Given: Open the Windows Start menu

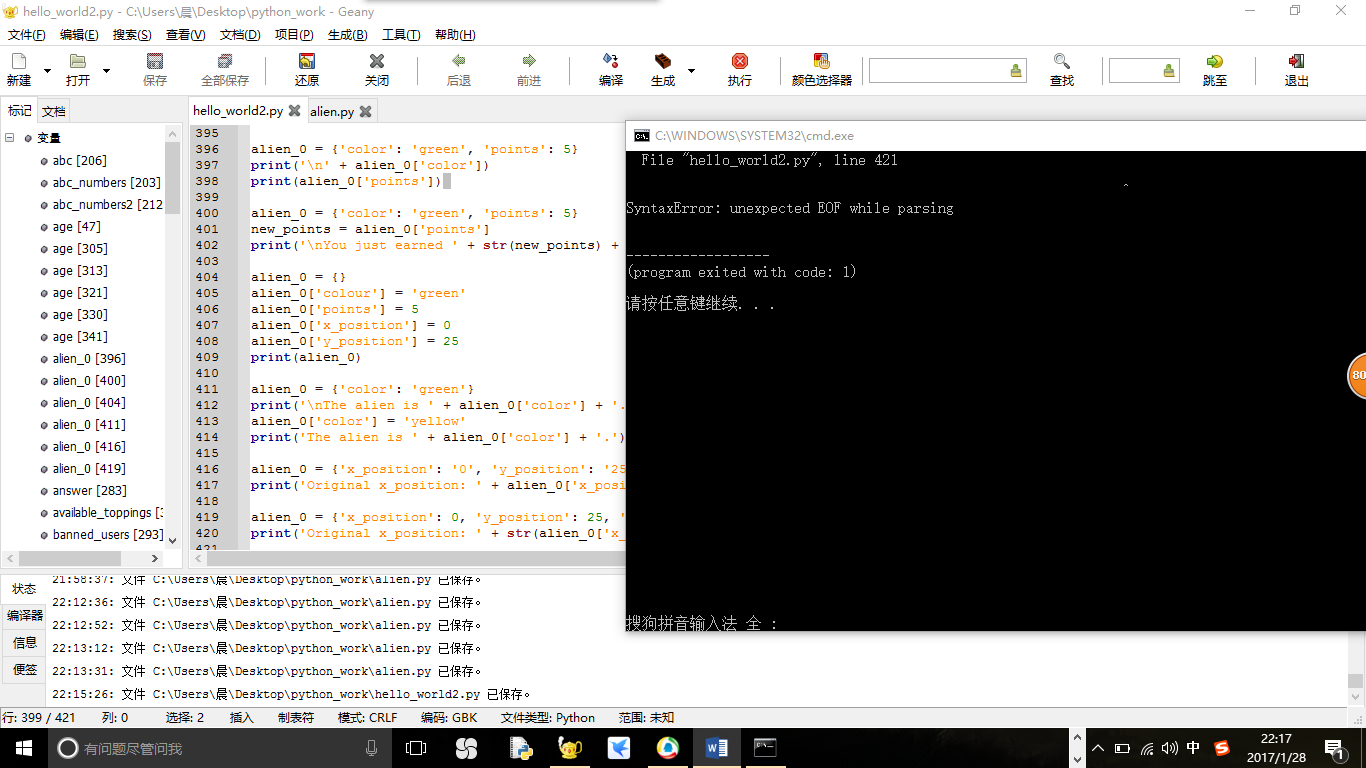Looking at the screenshot, I should tap(23, 748).
